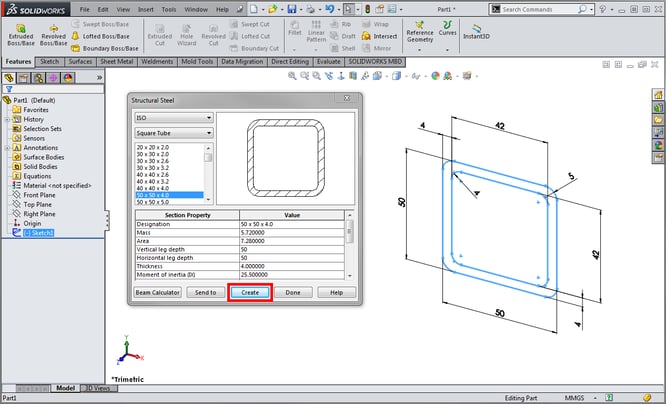This screenshot has height=404, width=666.
Task: Open the Reference Geometry dropdown arrow
Action: point(420,50)
